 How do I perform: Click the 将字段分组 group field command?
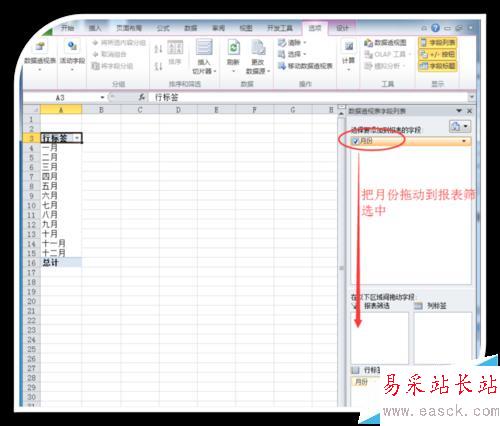click(113, 66)
